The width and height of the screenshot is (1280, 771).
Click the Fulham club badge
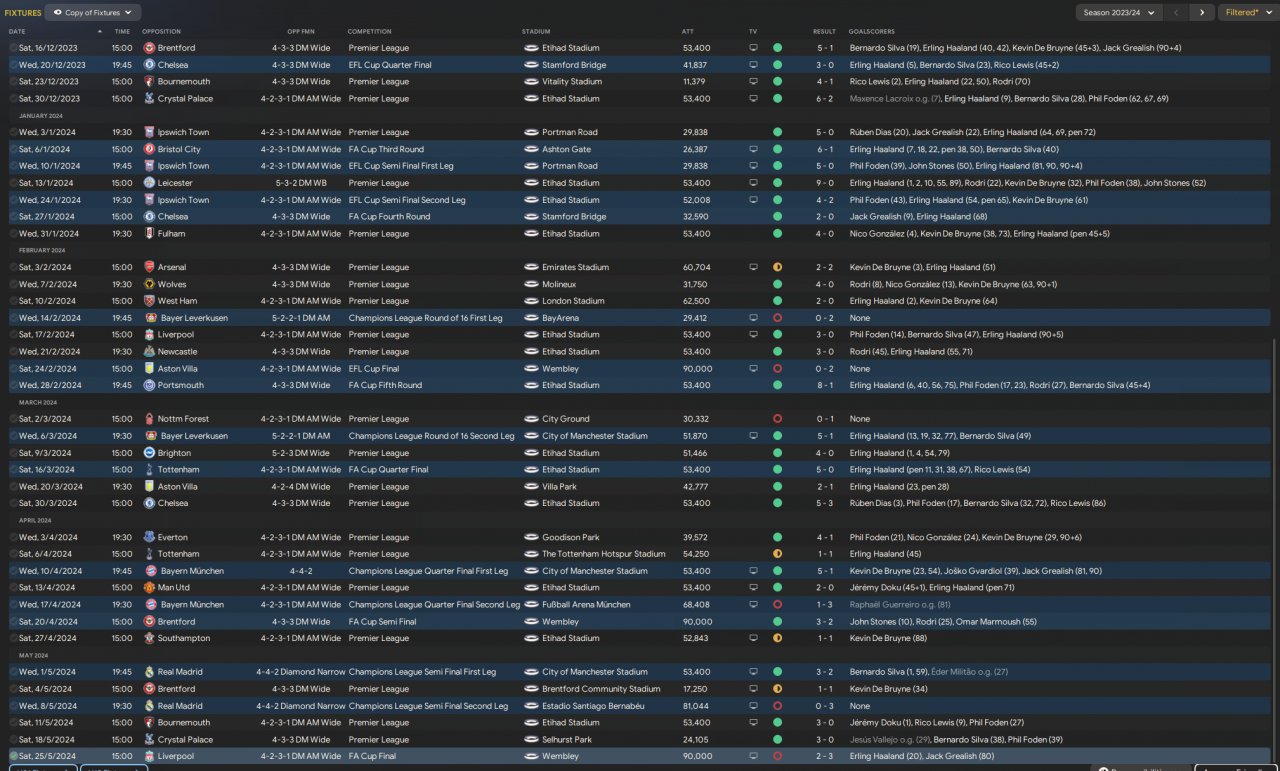(149, 234)
